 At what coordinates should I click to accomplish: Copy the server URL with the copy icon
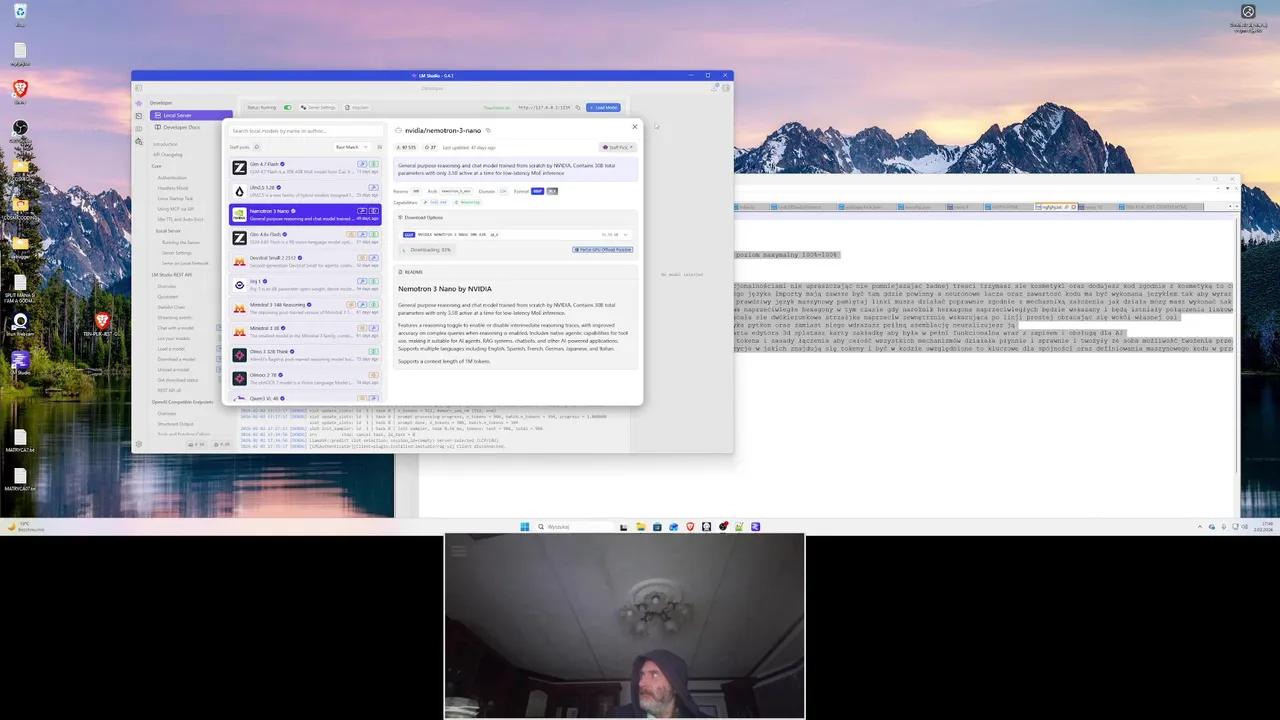[x=578, y=107]
